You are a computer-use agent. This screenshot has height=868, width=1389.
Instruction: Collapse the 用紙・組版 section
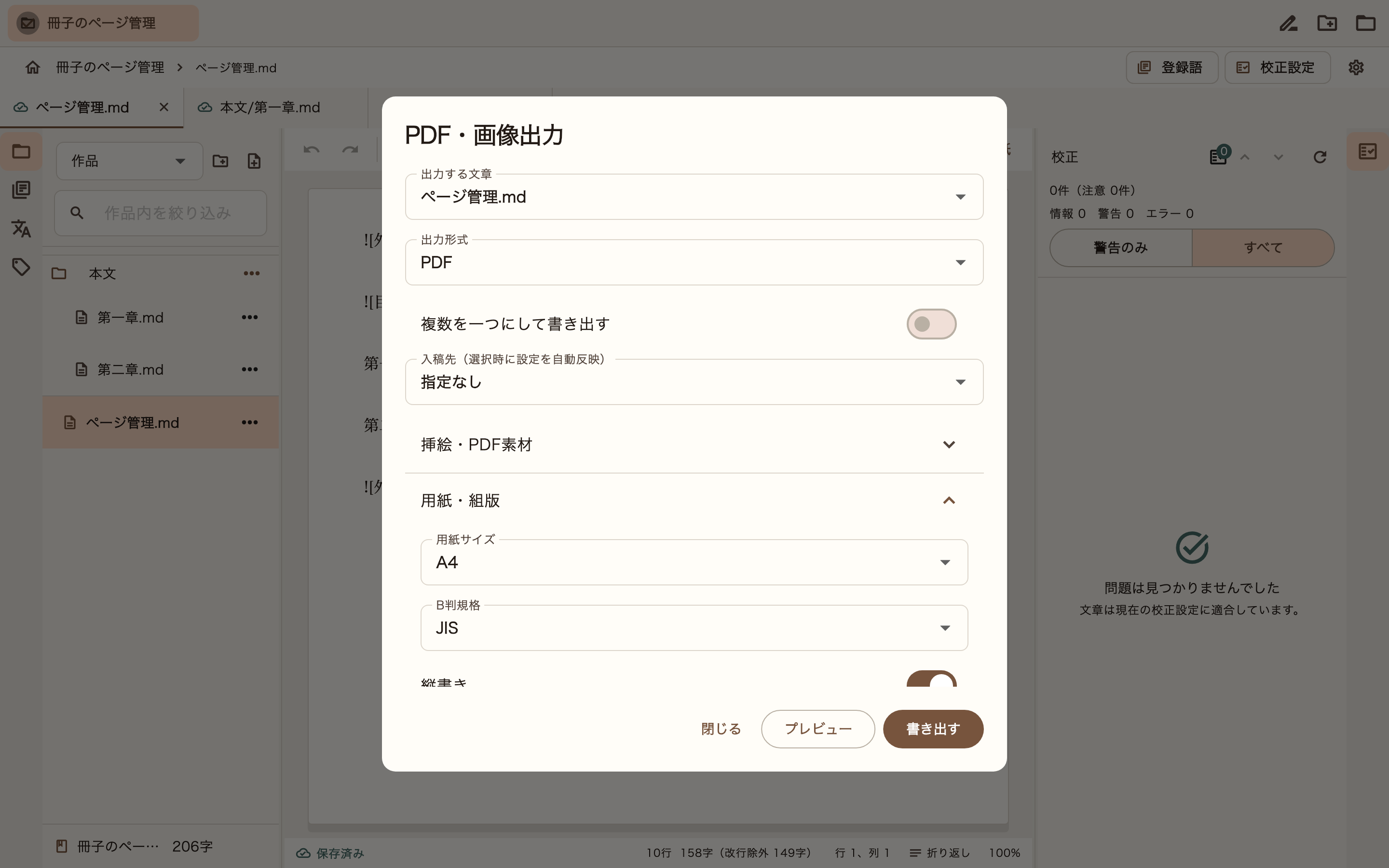pos(694,501)
